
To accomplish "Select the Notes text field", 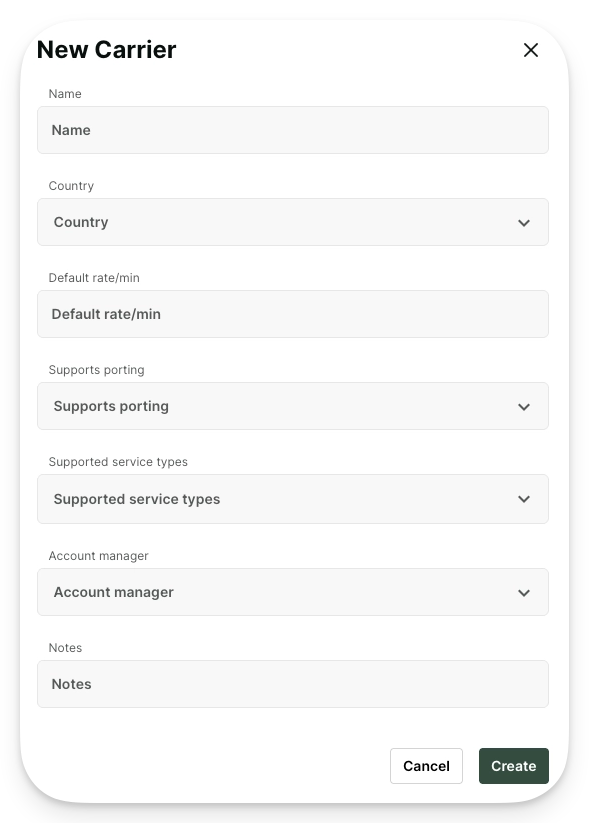I will coord(293,684).
